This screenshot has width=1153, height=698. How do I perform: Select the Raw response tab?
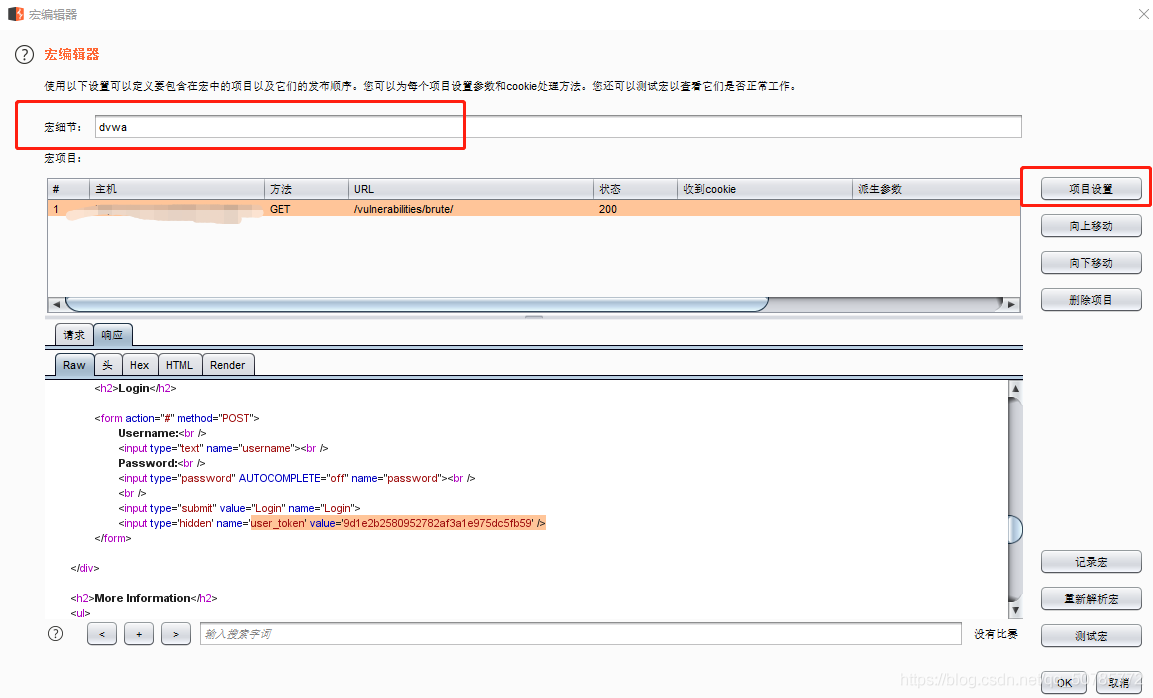[x=73, y=364]
